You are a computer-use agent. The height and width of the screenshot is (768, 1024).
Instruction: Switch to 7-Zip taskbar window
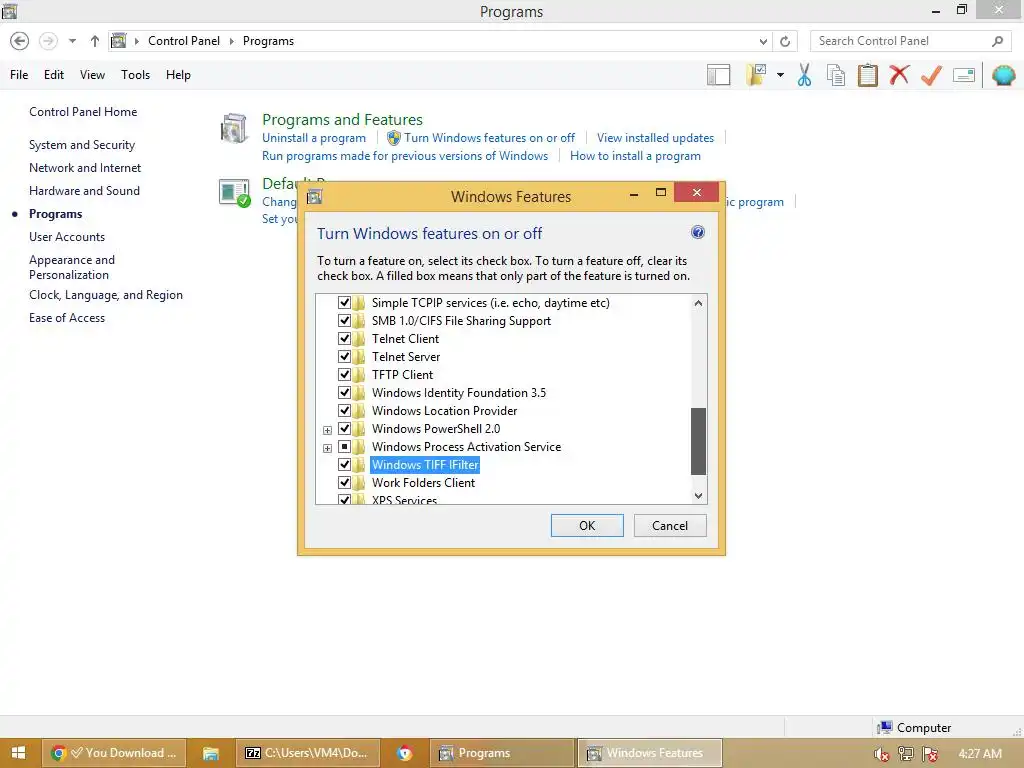pyautogui.click(x=306, y=753)
